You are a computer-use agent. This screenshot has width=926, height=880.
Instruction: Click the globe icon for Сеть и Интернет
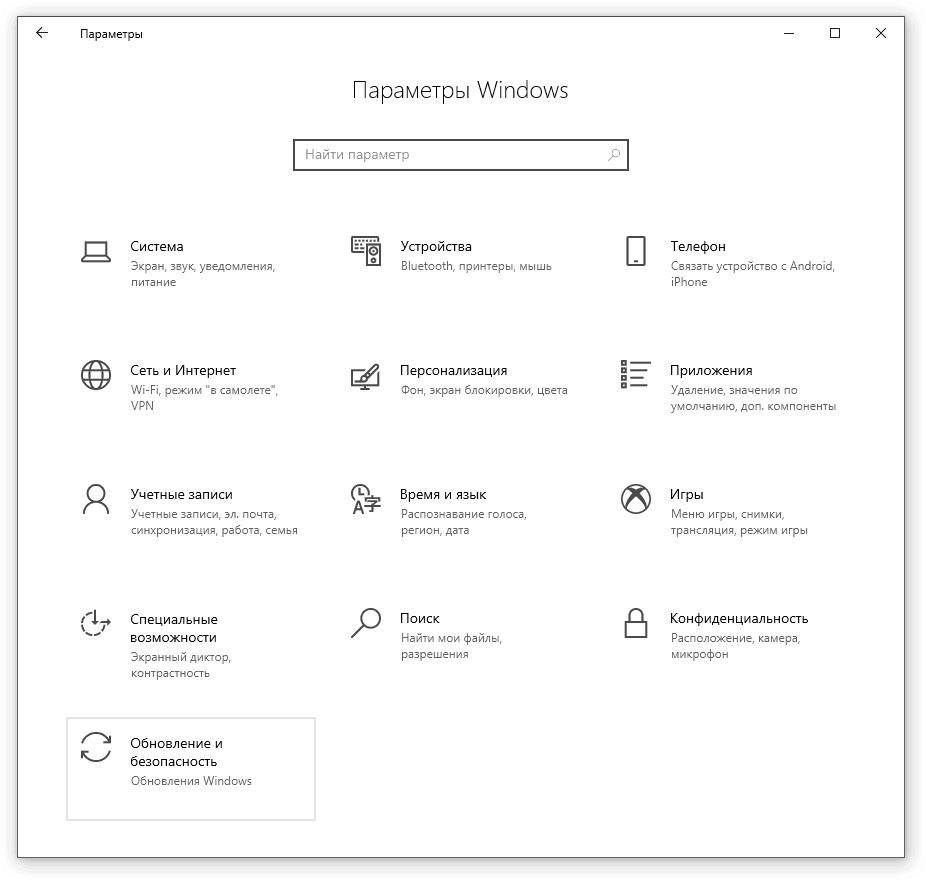96,375
